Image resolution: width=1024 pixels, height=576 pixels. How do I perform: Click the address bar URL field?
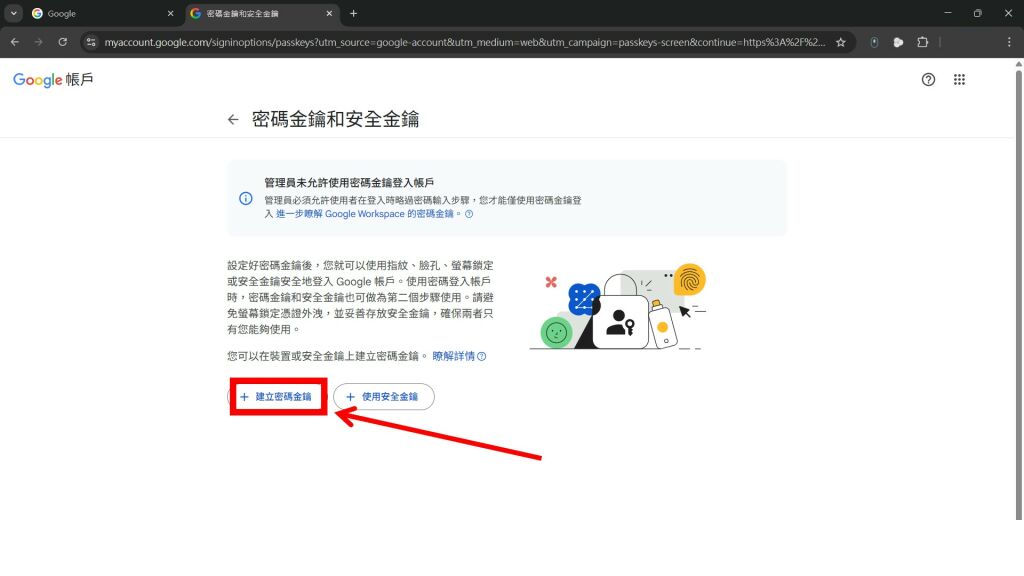point(460,42)
